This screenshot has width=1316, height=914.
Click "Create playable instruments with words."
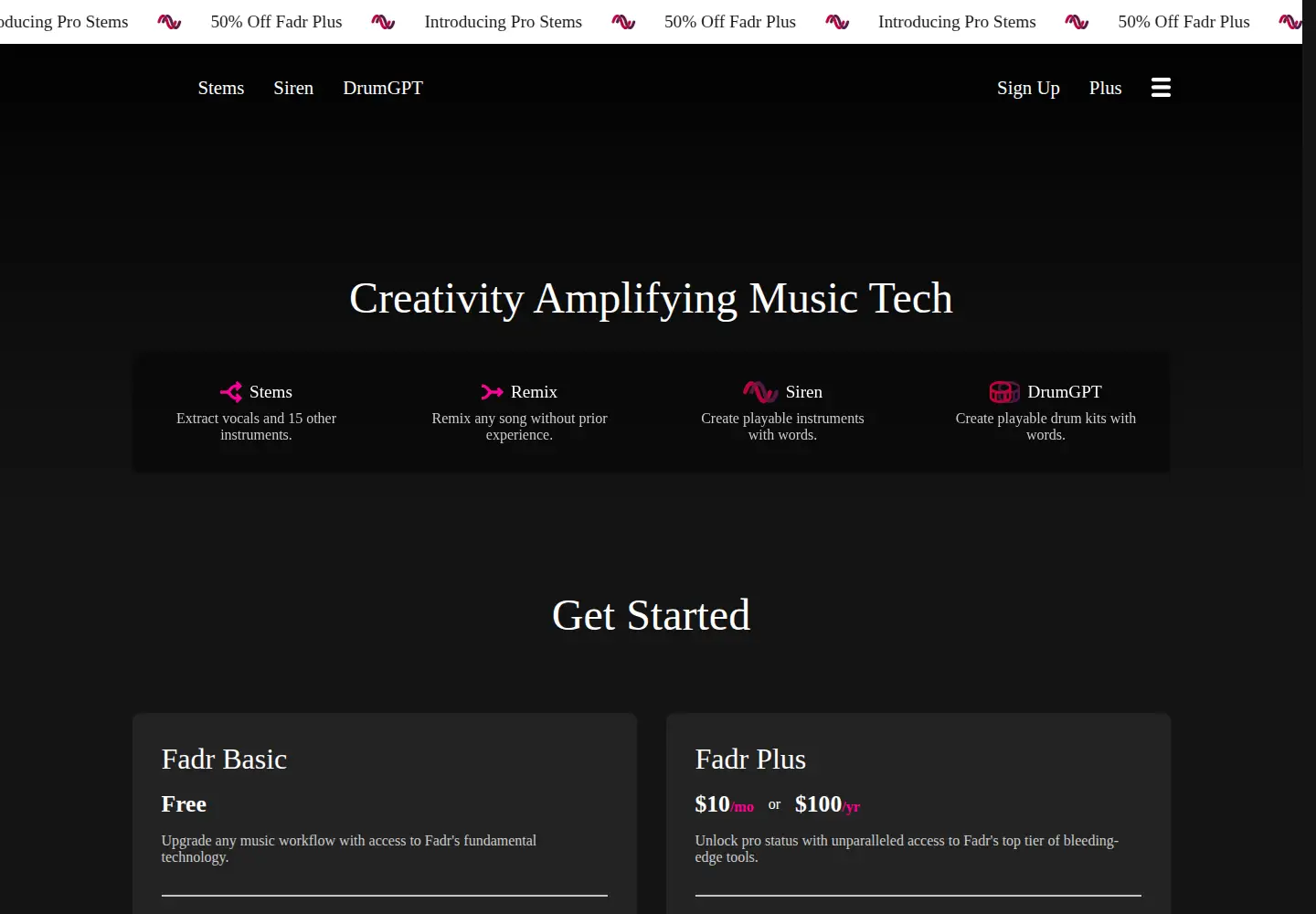782,427
